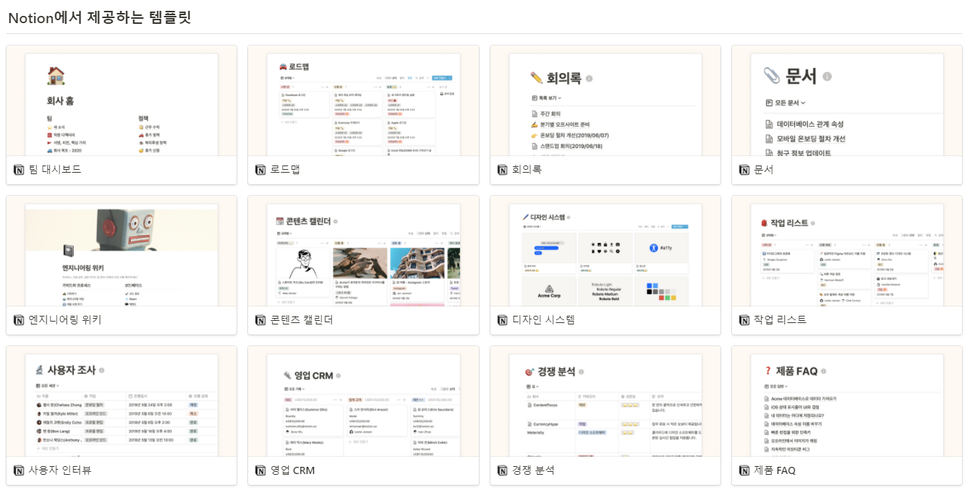Click the color palette tile in 디자인 시스템

(661, 291)
